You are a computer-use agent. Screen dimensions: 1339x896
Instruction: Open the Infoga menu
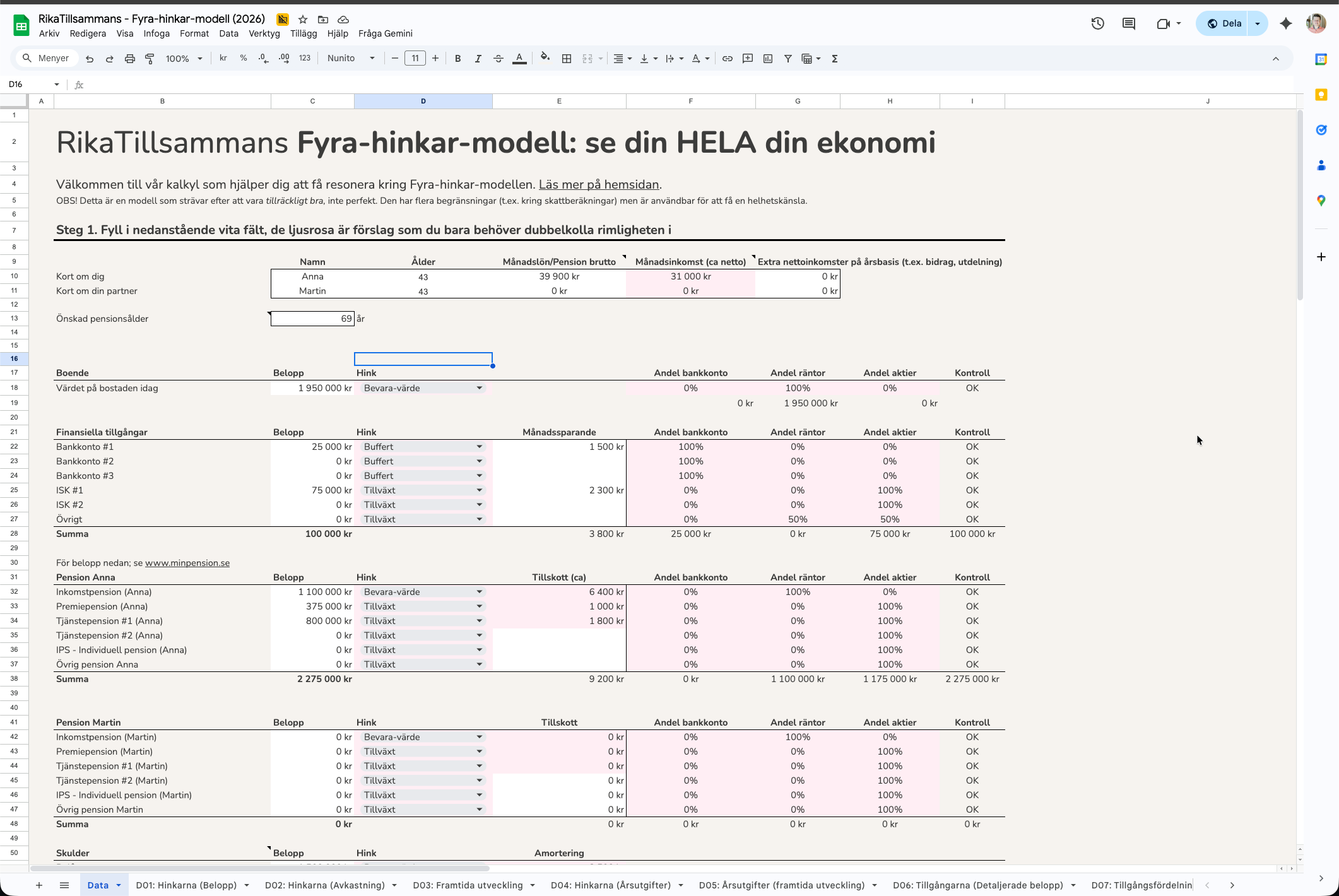pos(156,33)
